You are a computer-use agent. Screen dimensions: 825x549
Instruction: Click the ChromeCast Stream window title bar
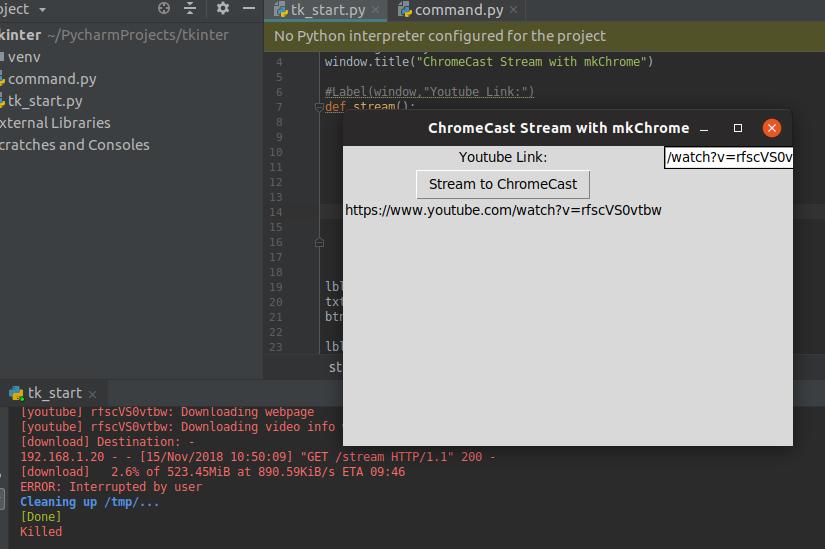pyautogui.click(x=558, y=128)
